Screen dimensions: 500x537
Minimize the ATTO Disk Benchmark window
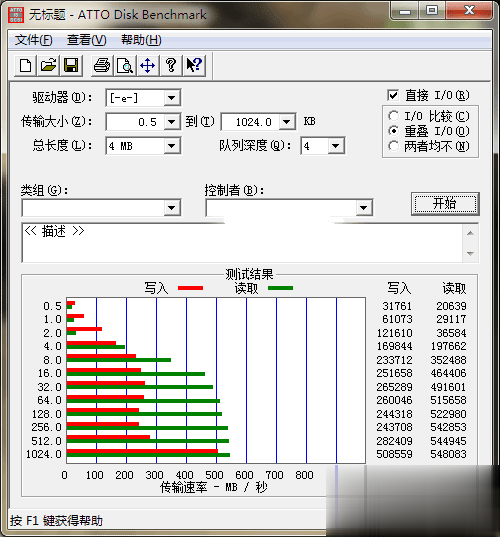405,11
